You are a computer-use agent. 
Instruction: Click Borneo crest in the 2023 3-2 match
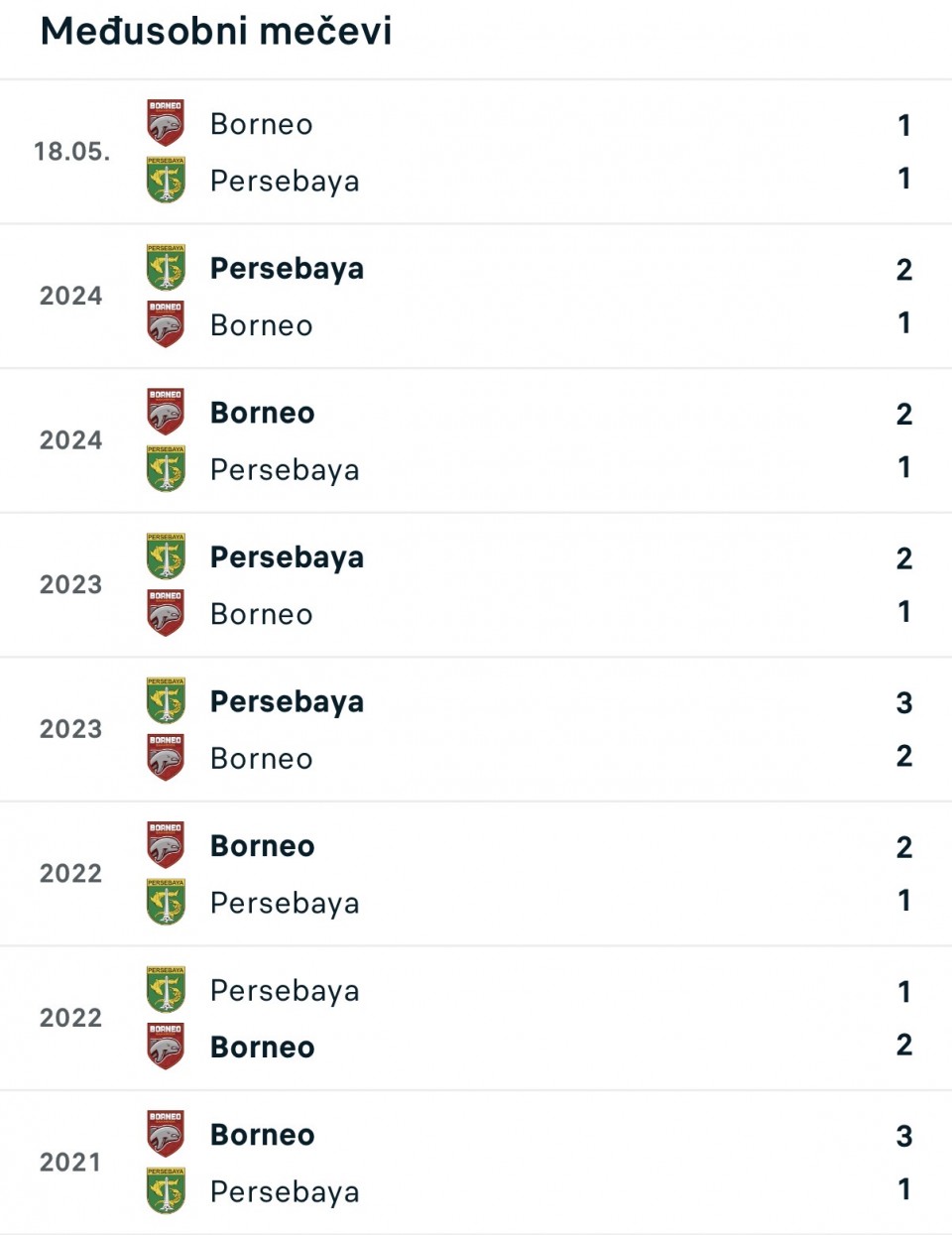tap(166, 758)
